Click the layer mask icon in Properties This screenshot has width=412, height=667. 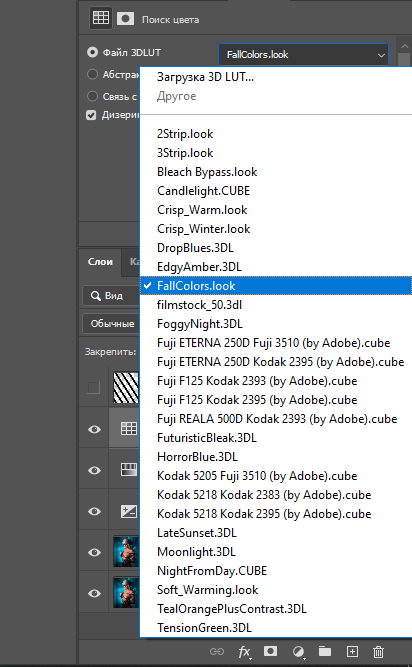click(125, 18)
